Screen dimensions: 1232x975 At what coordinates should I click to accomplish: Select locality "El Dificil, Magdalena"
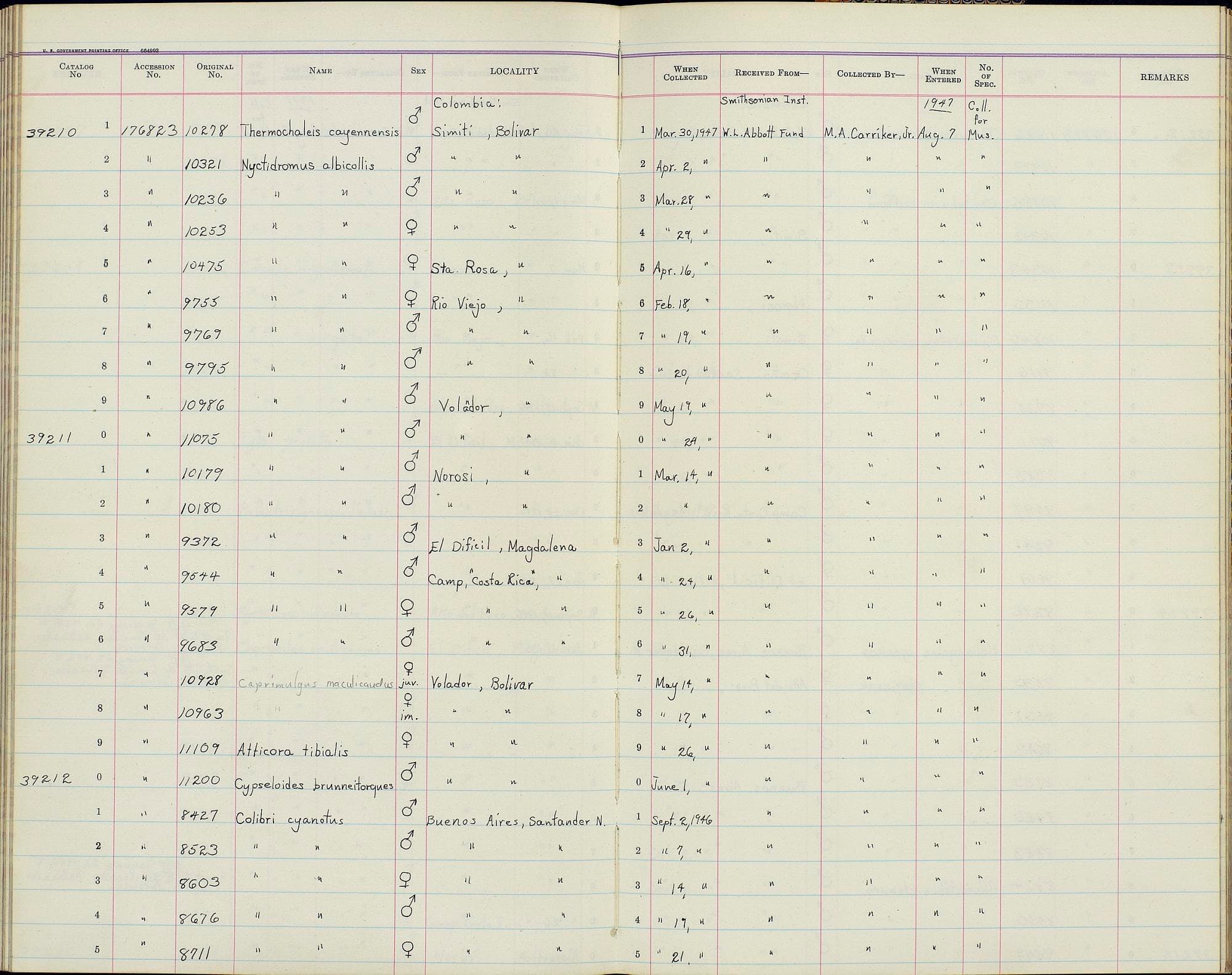tap(502, 548)
